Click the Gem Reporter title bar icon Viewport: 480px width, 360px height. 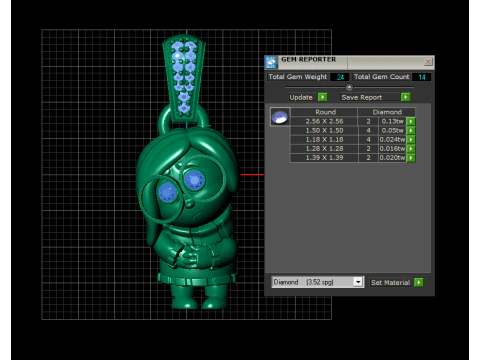(271, 62)
